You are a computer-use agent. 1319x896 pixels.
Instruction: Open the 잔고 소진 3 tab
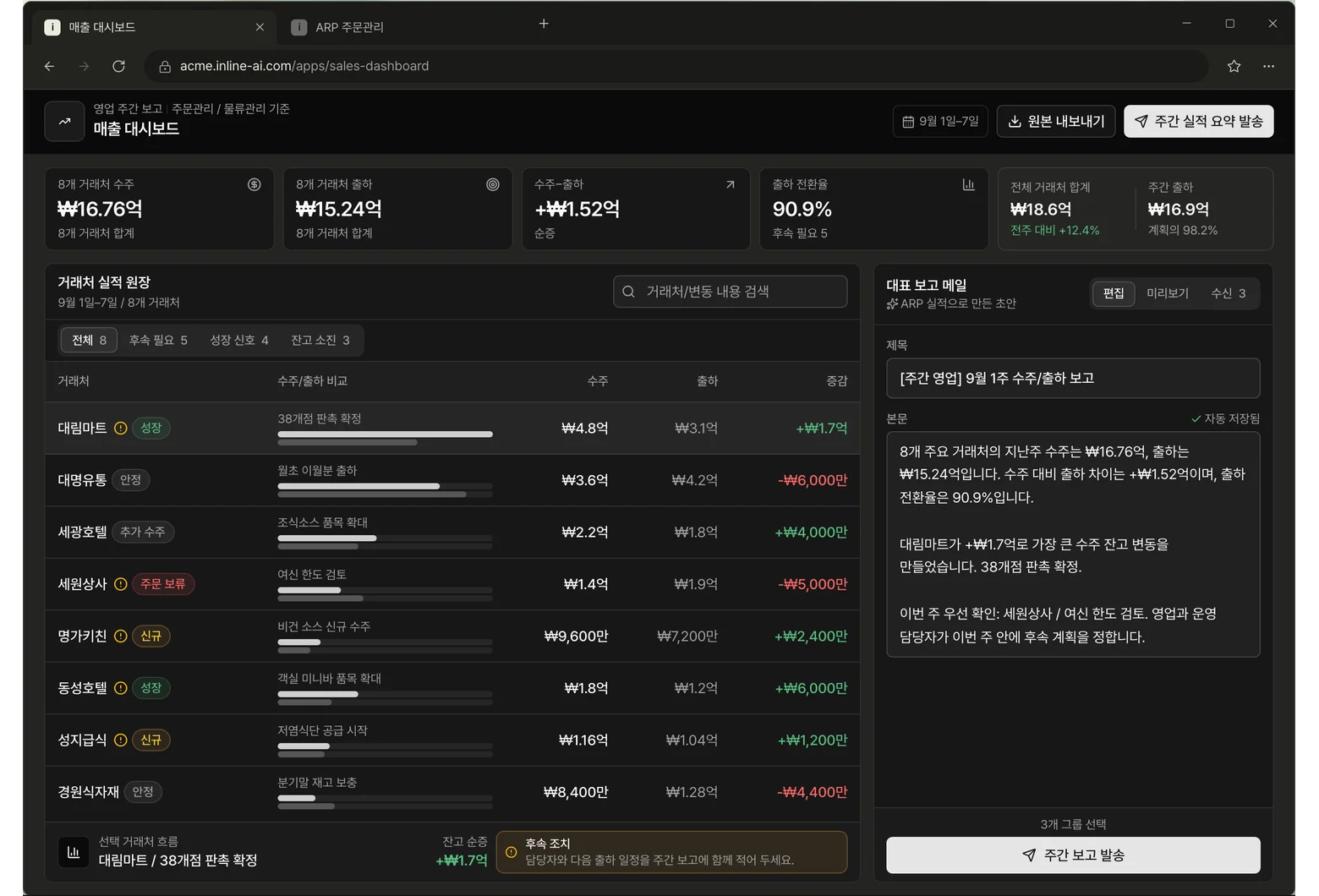pyautogui.click(x=320, y=340)
